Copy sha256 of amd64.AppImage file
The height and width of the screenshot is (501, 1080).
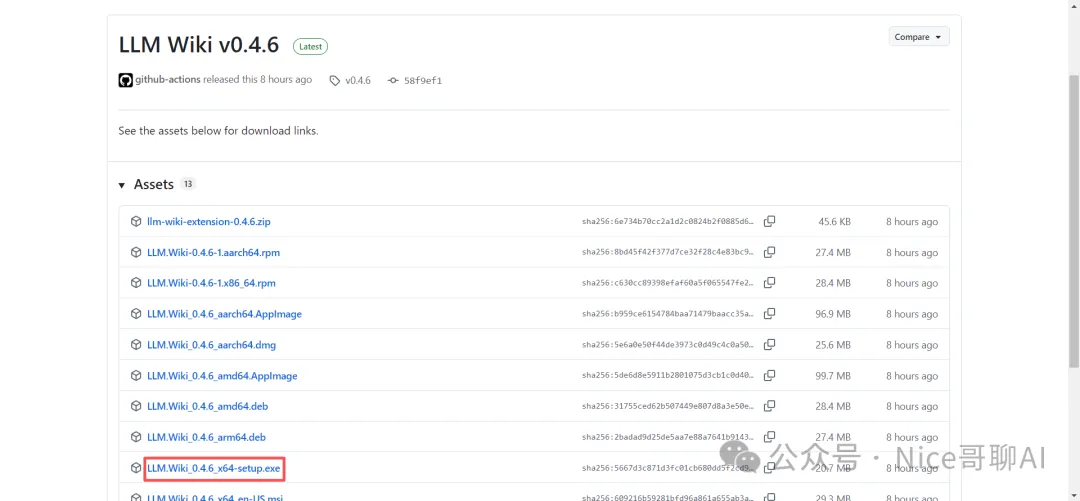769,376
